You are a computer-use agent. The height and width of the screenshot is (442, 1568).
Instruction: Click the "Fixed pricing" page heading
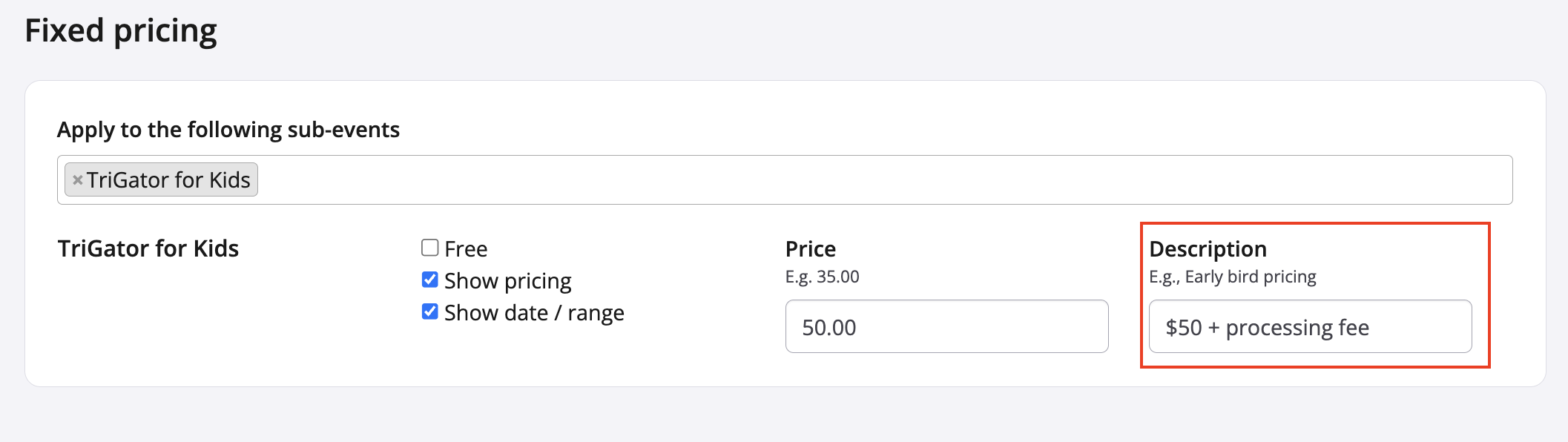pos(121,31)
